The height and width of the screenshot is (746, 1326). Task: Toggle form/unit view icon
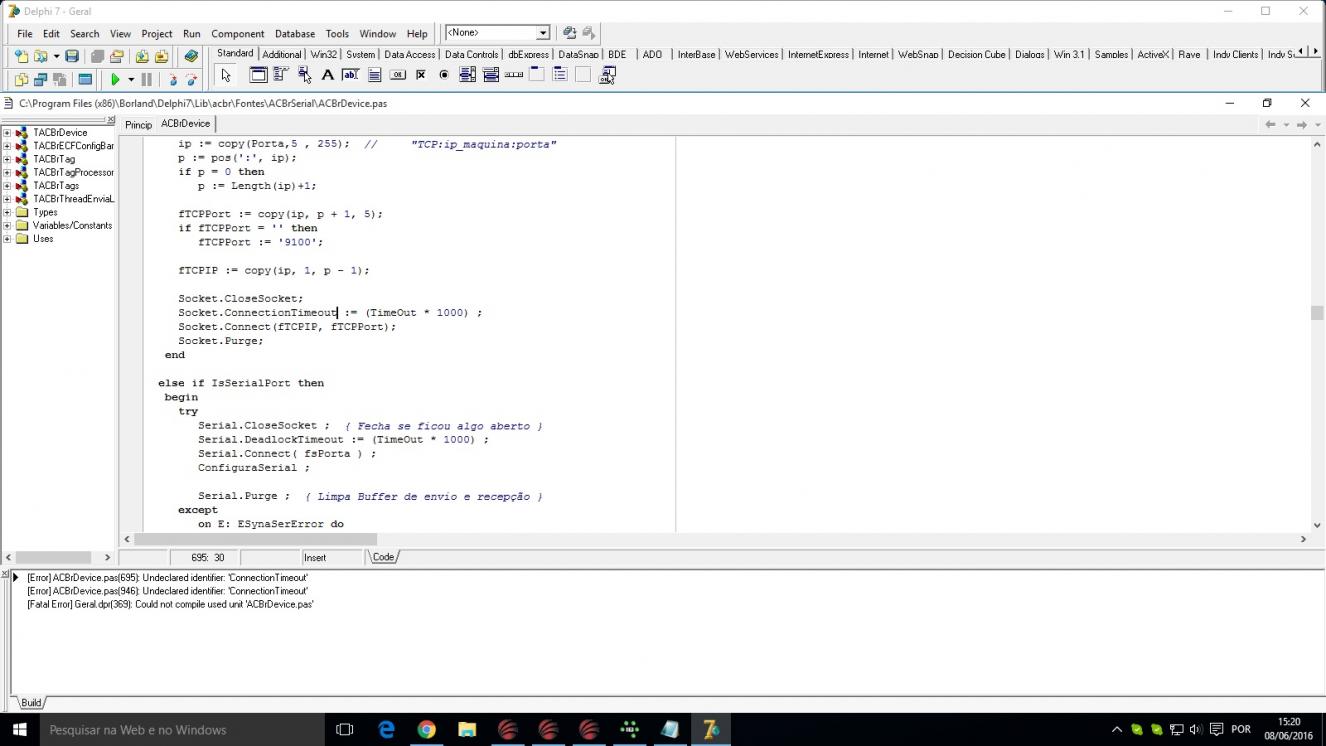coord(85,79)
